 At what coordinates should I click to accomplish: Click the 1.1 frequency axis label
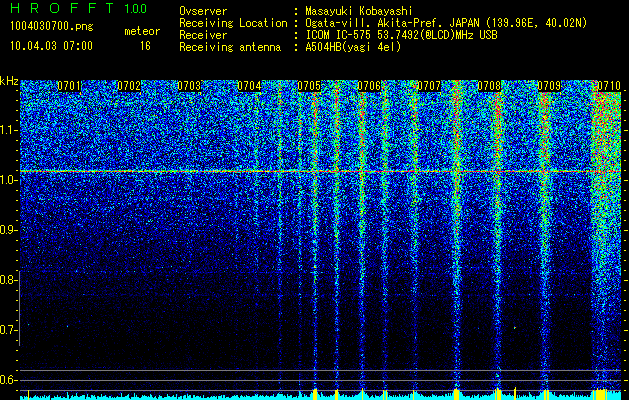coord(8,130)
